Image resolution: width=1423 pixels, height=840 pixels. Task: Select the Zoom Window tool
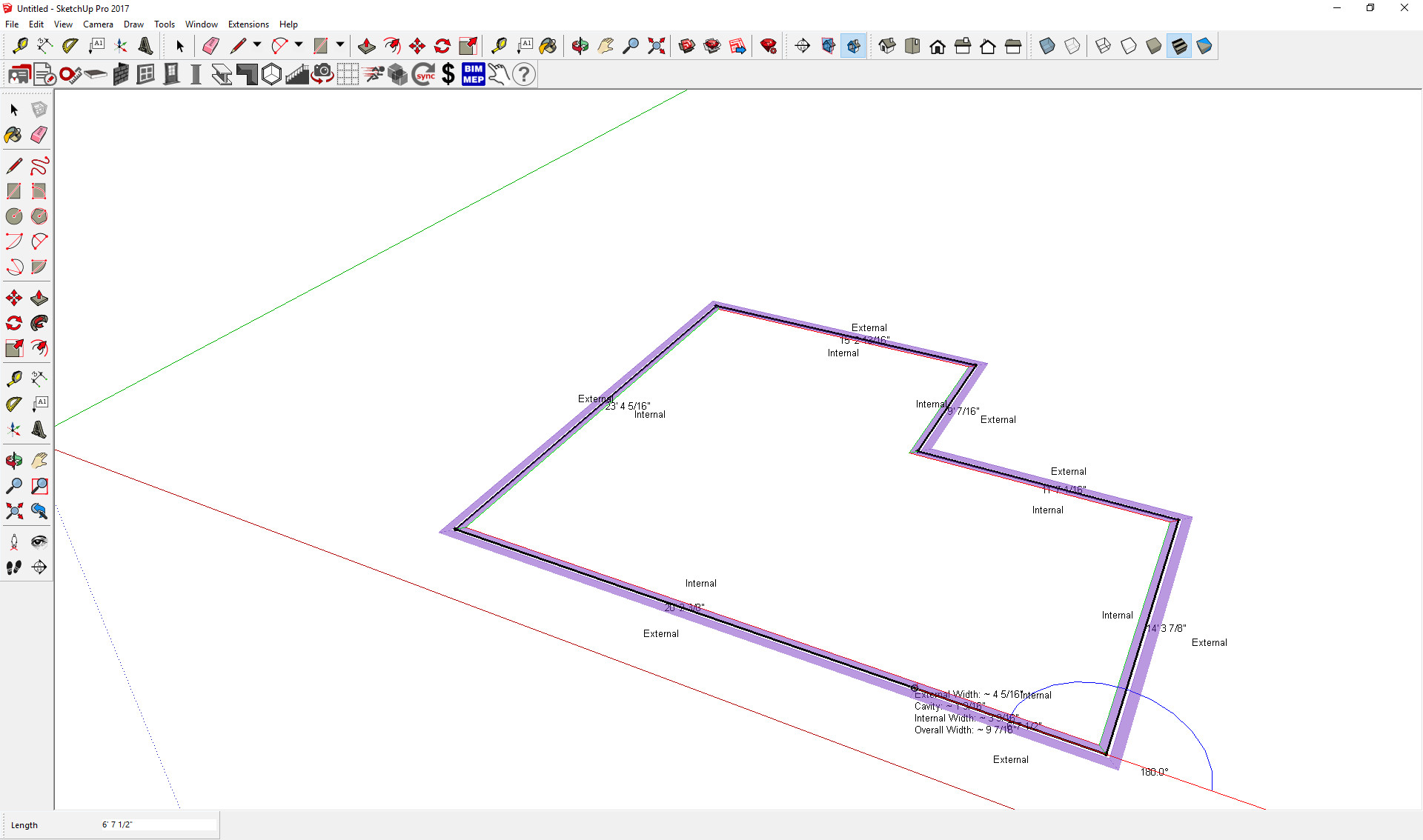point(39,486)
